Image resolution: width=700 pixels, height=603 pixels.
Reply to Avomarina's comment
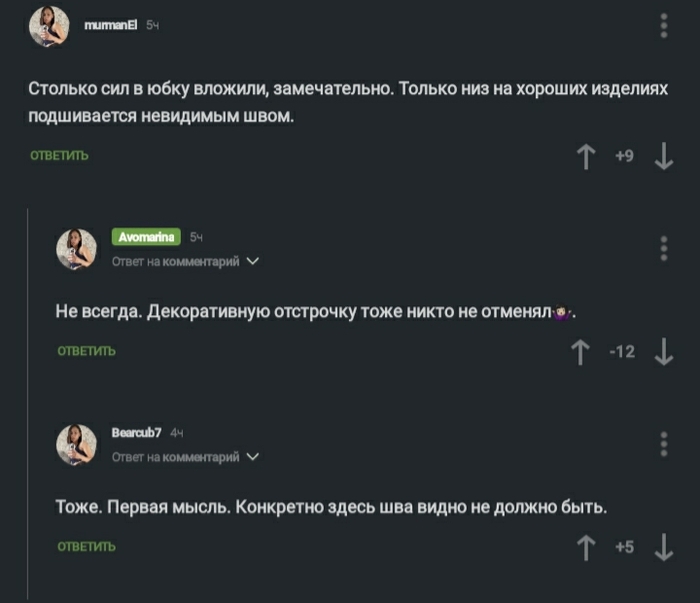(86, 351)
